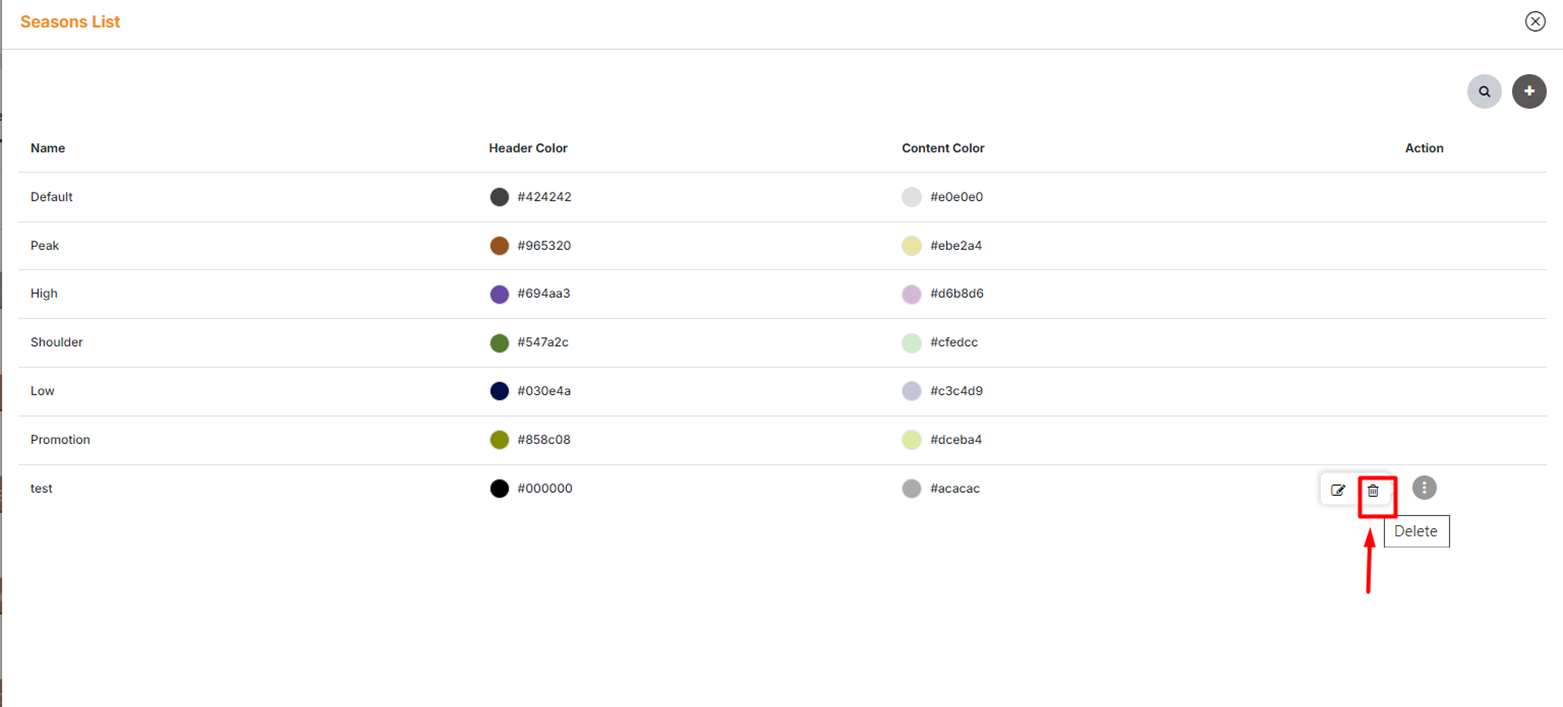Click the search icon button

tap(1484, 91)
